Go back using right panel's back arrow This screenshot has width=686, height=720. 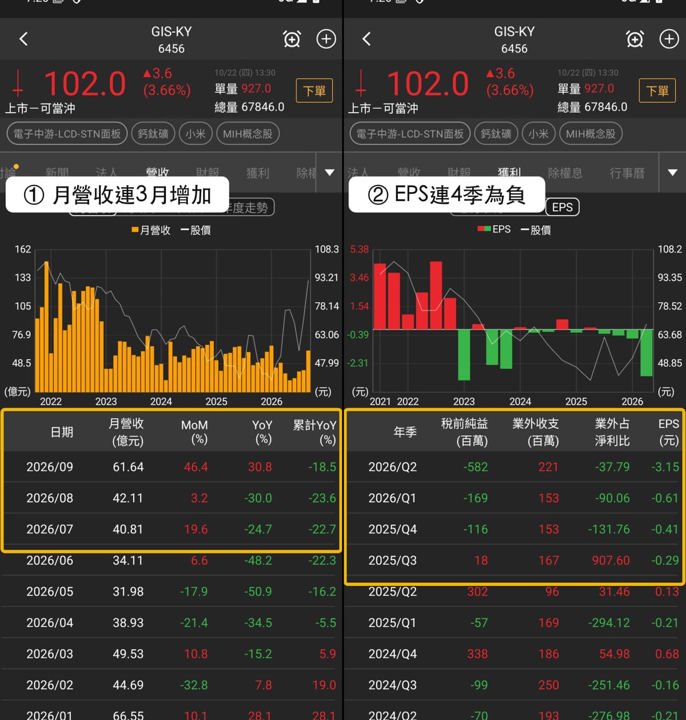[366, 39]
